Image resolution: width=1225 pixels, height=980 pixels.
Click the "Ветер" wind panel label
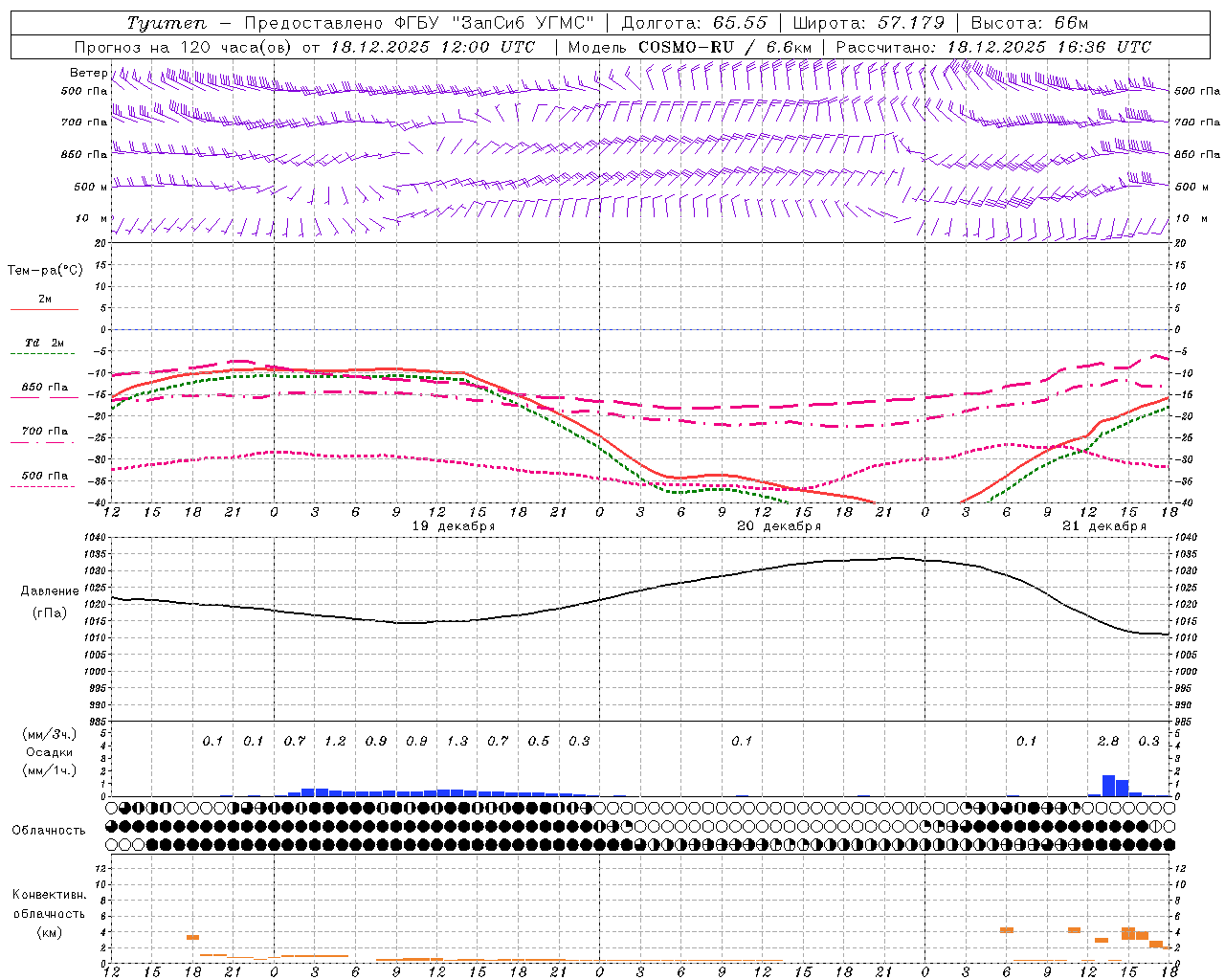(x=88, y=73)
